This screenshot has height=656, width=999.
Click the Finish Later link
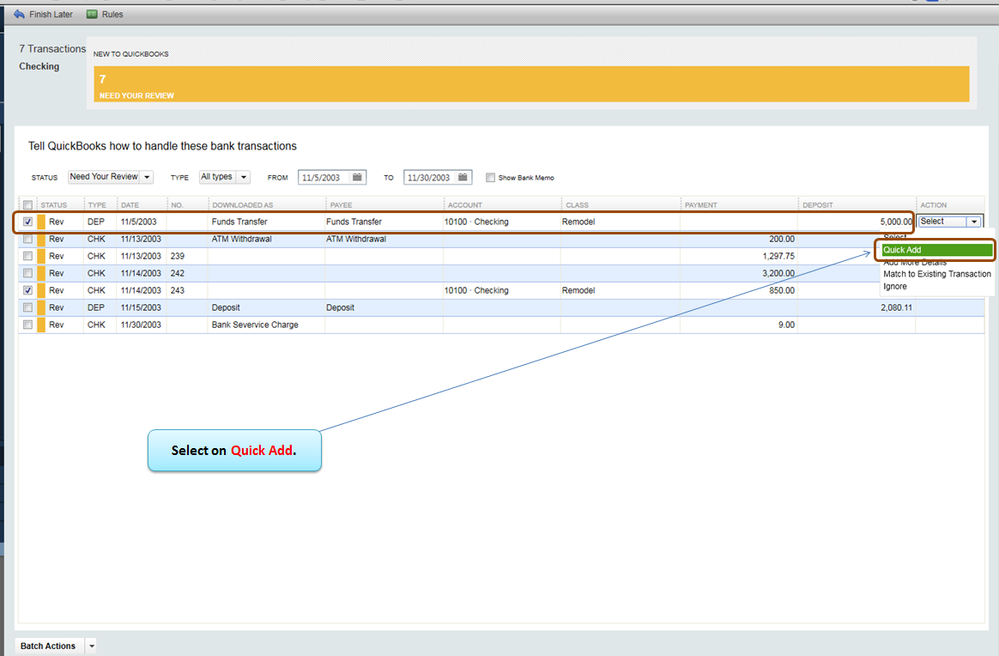point(51,14)
